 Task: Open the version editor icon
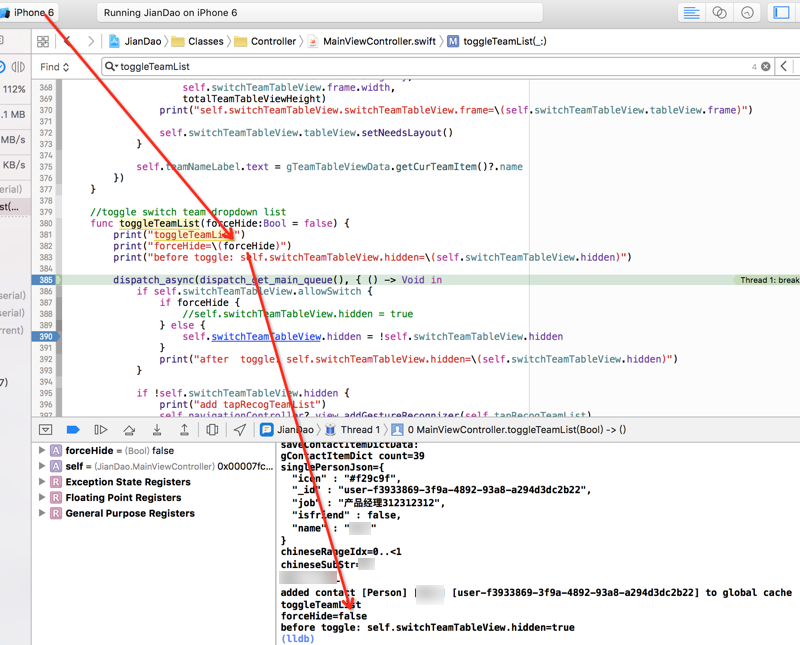point(747,13)
